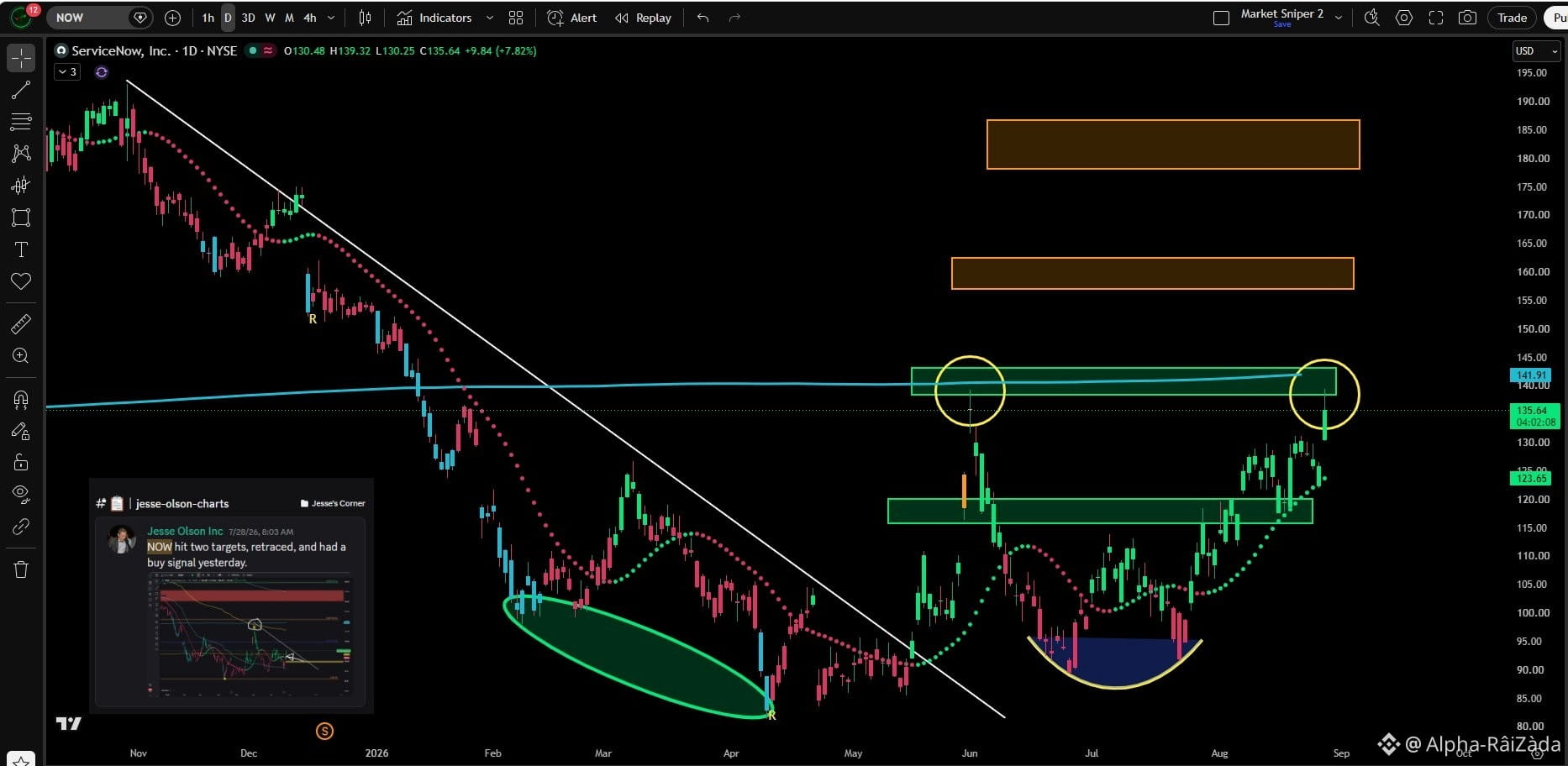Screen dimensions: 1568x766
Task: Select the text annotation tool
Action: tap(21, 249)
